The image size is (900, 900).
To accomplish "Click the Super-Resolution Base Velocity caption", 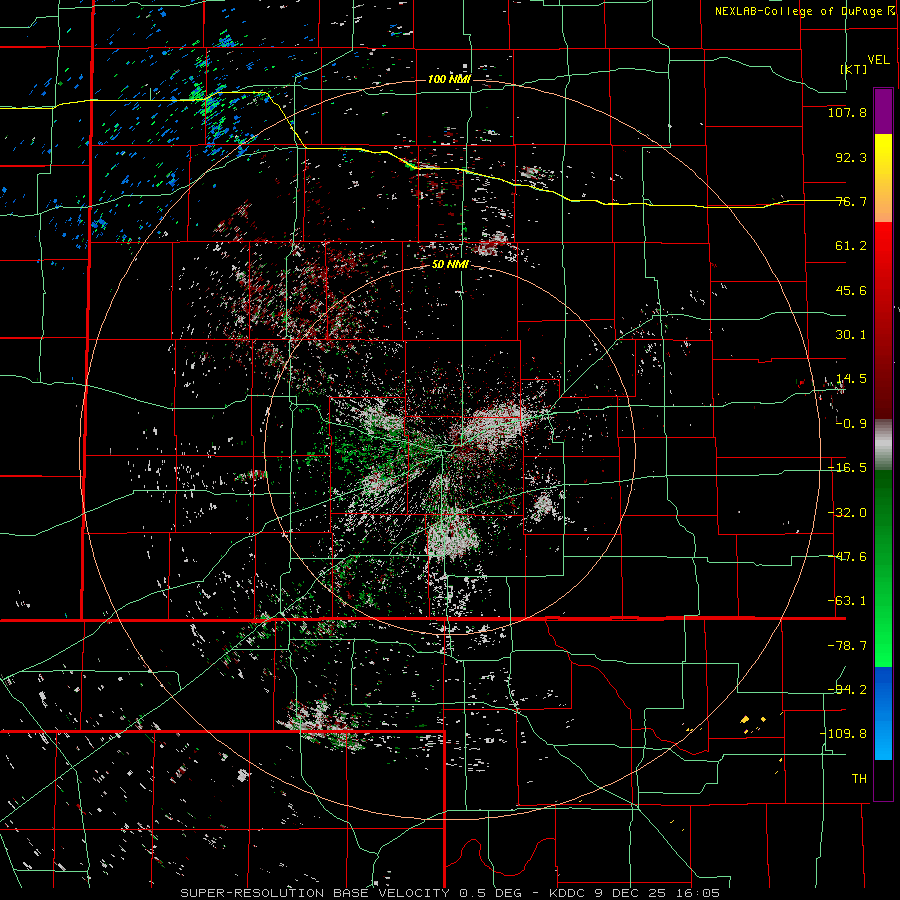I will click(x=450, y=893).
